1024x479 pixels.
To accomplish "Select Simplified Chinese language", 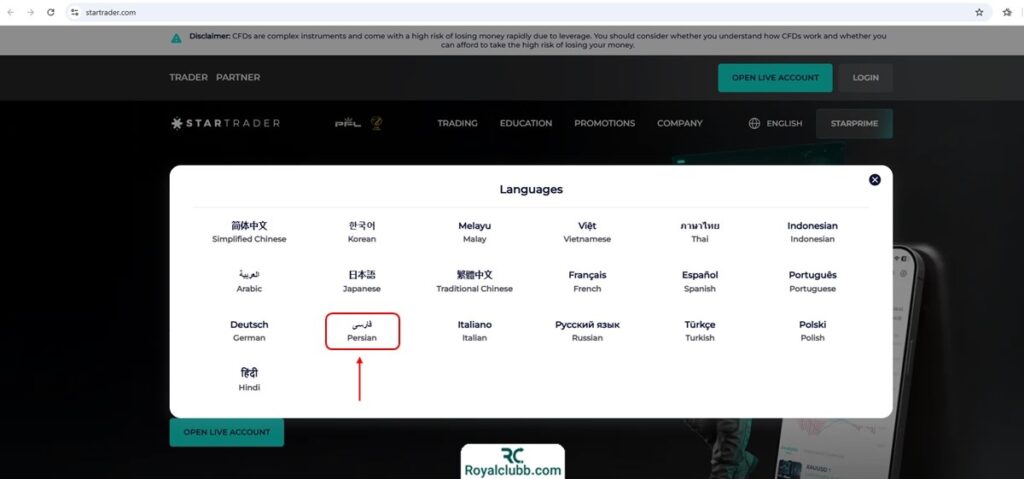I will coord(249,232).
